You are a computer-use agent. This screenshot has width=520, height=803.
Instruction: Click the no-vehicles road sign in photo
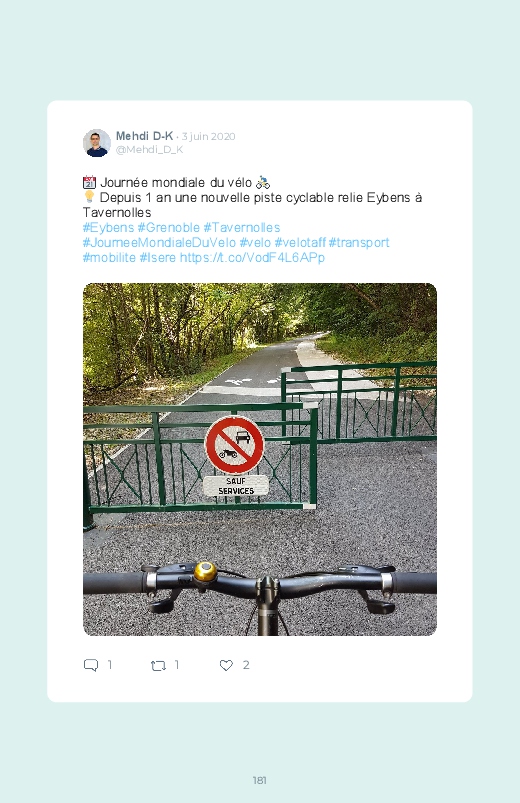(x=235, y=445)
